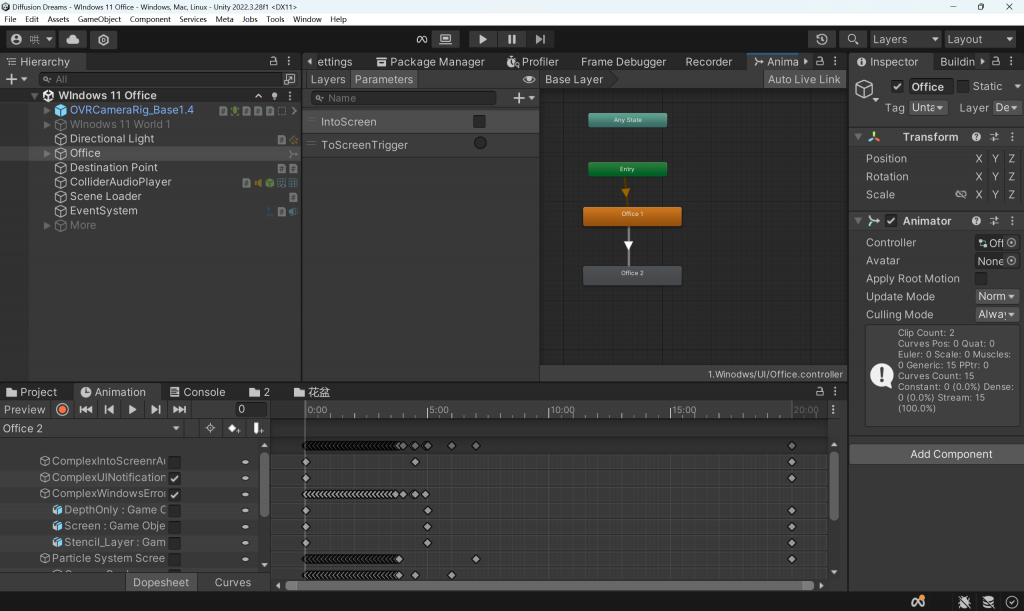This screenshot has height=611, width=1024.
Task: Toggle Office object active checkbox in Inspector
Action: [x=897, y=86]
